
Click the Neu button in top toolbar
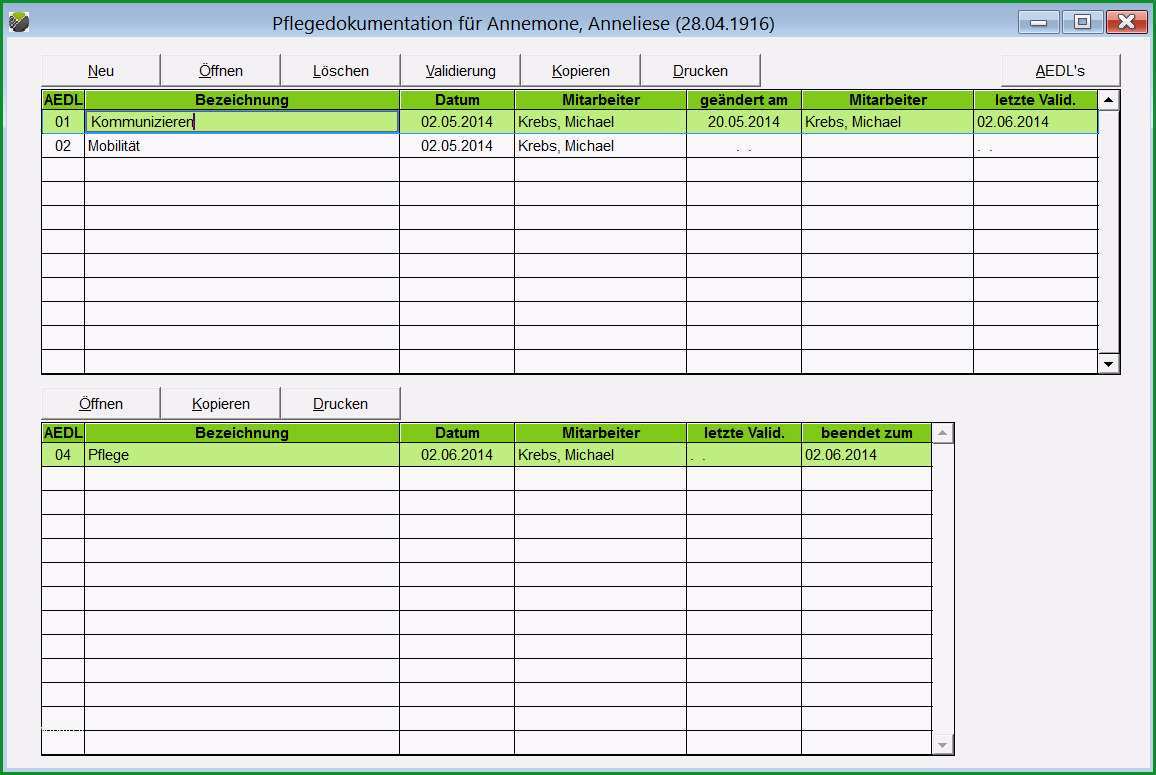(100, 71)
